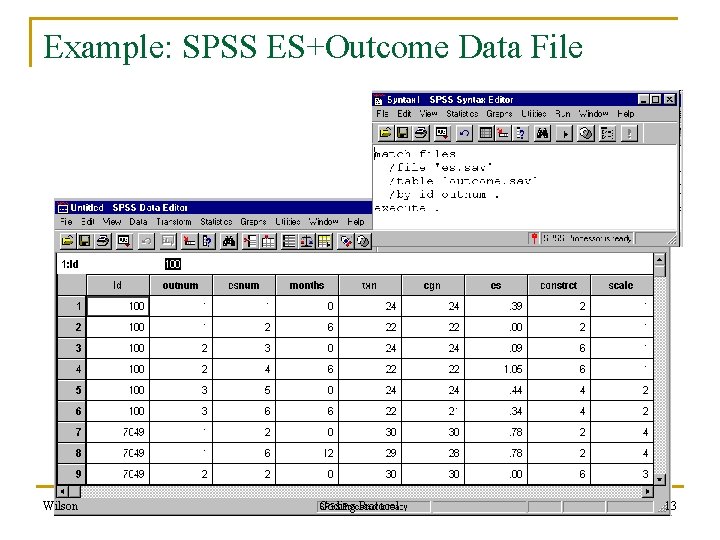Open Utilities menu in Syntax Editor
Image resolution: width=720 pixels, height=540 pixels.
click(534, 113)
